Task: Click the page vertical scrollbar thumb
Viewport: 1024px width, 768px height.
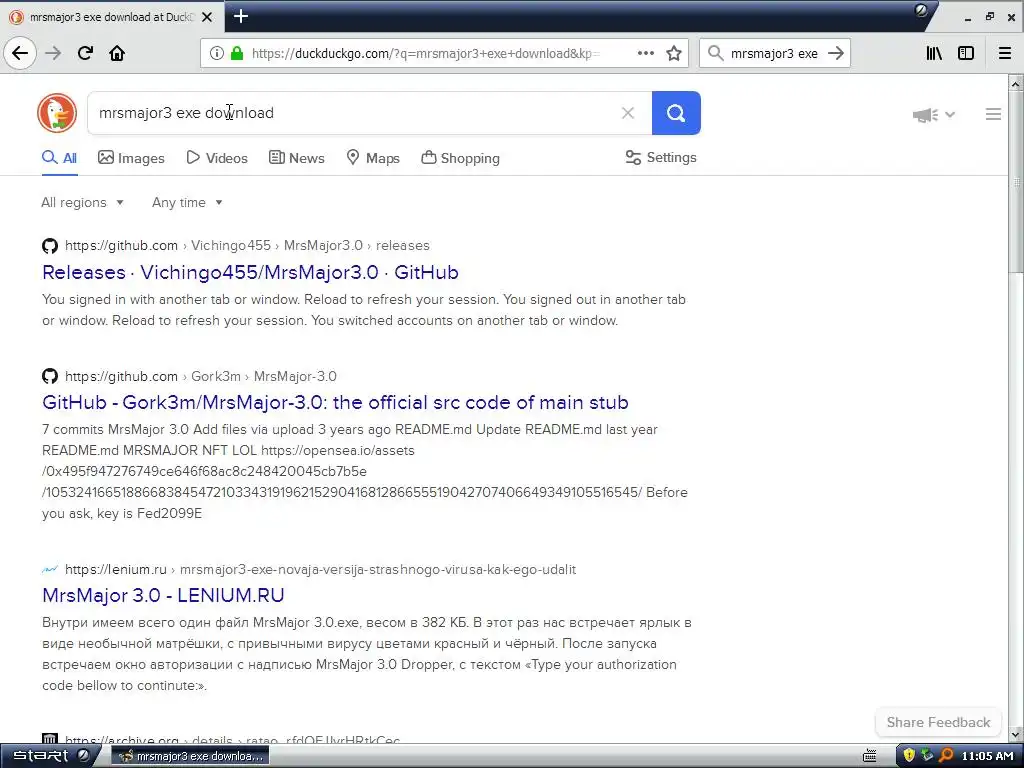Action: click(x=1016, y=183)
